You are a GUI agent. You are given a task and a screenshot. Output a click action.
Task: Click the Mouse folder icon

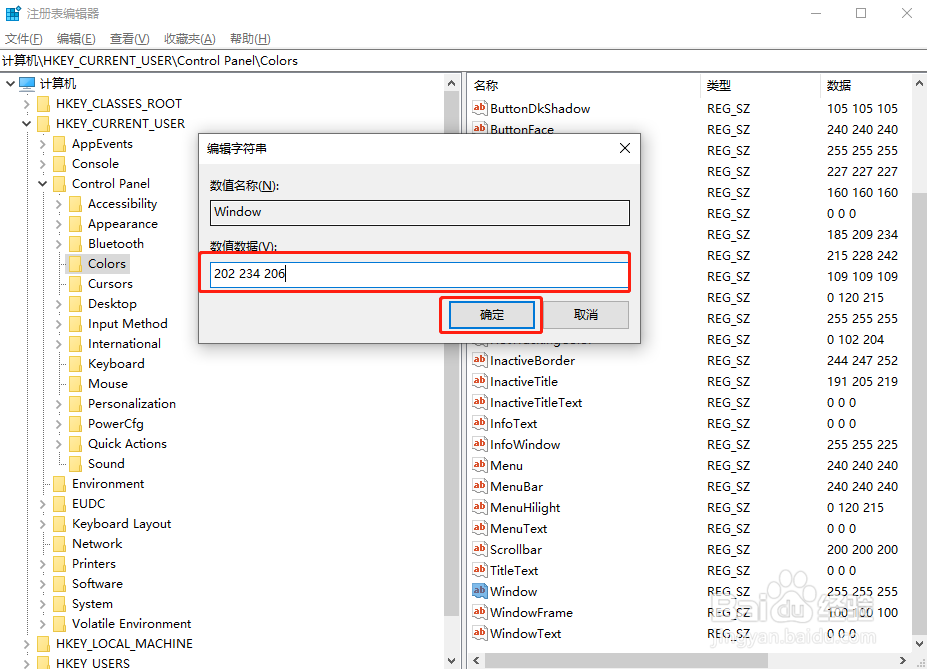(x=76, y=384)
